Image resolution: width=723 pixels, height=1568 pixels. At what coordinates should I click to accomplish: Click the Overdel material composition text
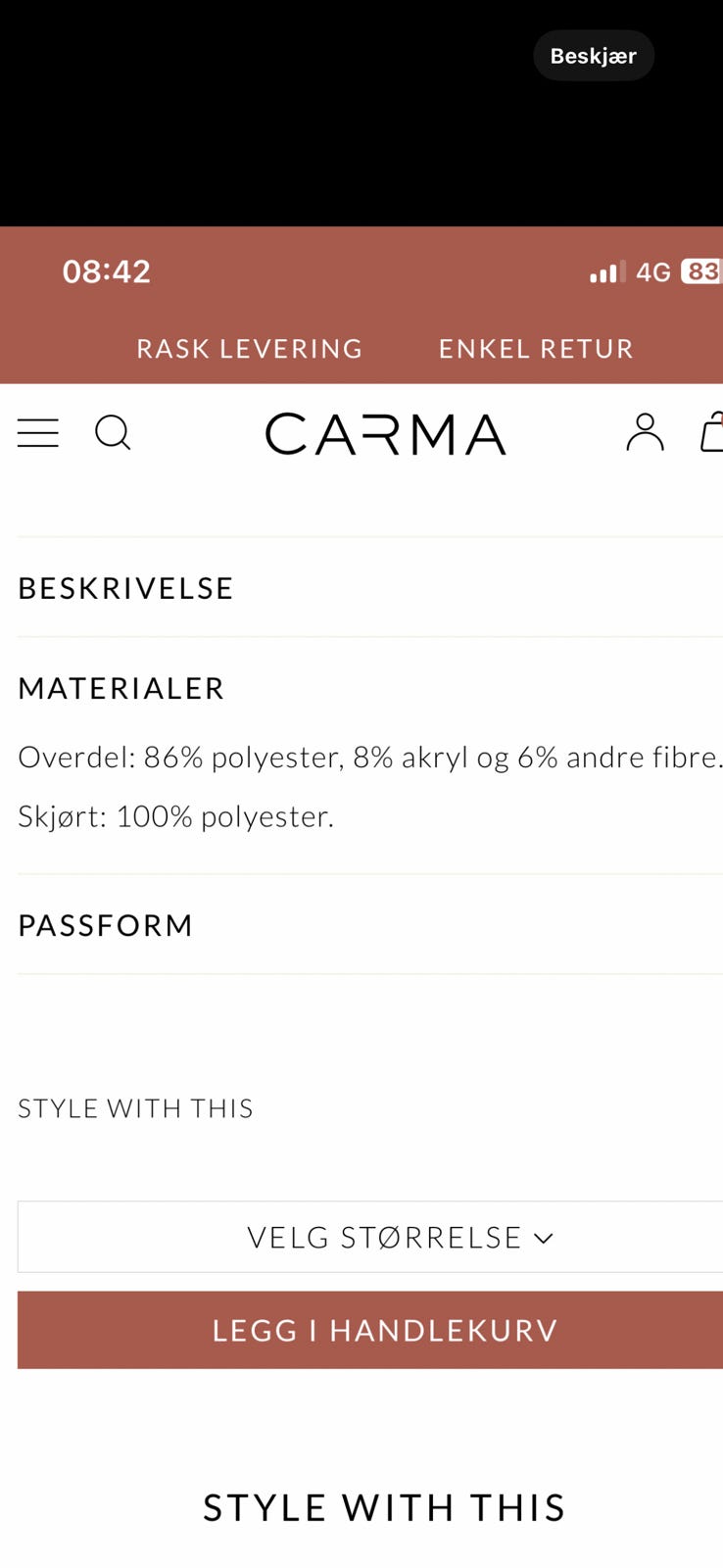pos(370,757)
